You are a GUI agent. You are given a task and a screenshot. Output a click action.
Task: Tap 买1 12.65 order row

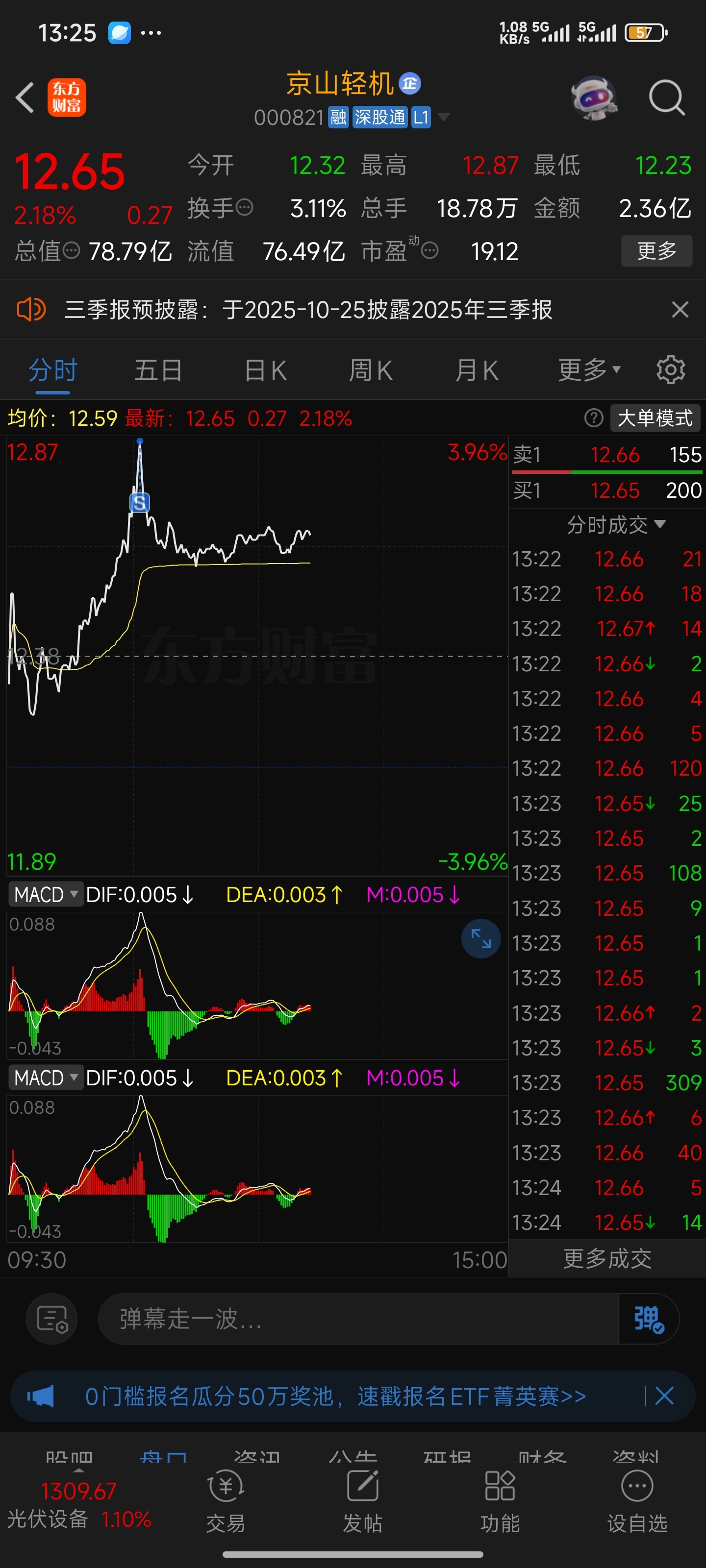click(x=606, y=490)
